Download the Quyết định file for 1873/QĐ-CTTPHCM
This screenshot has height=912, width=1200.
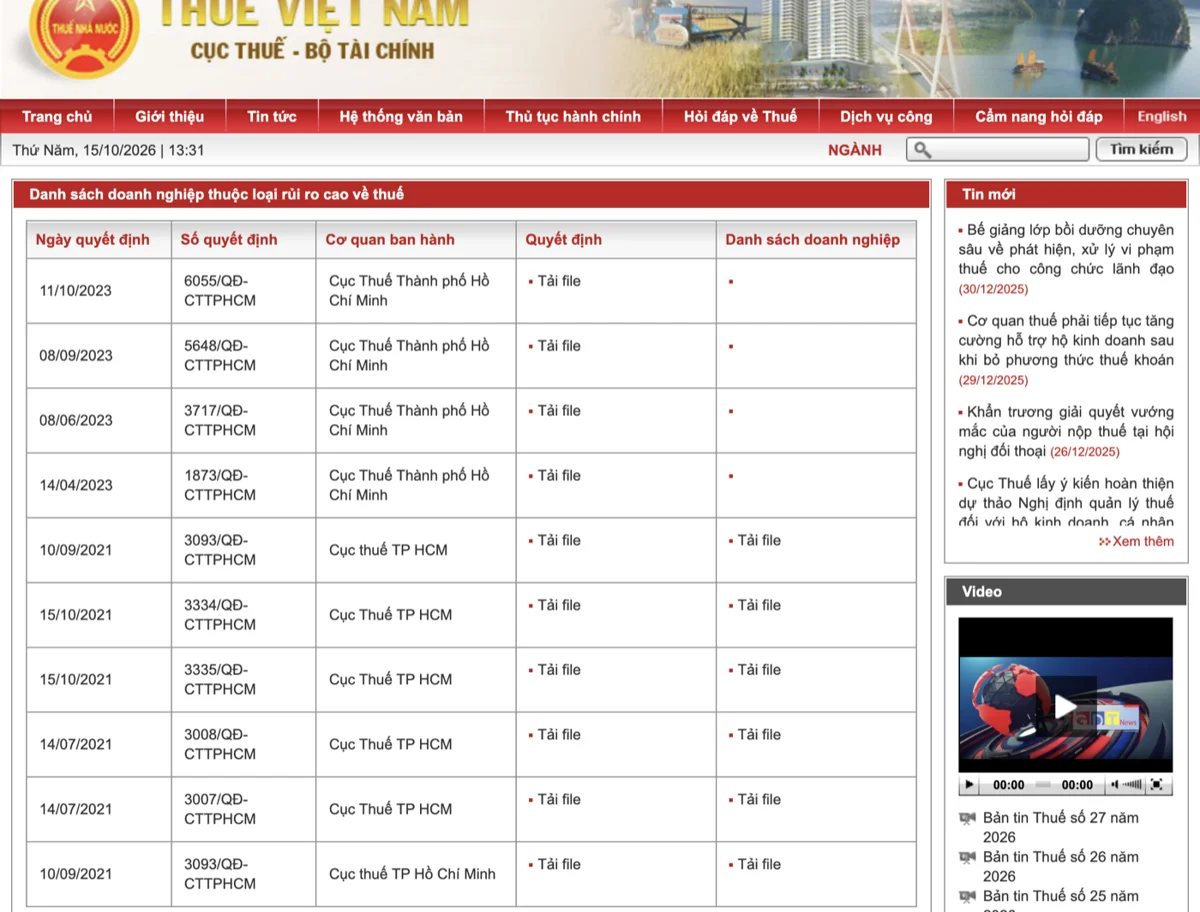(558, 476)
